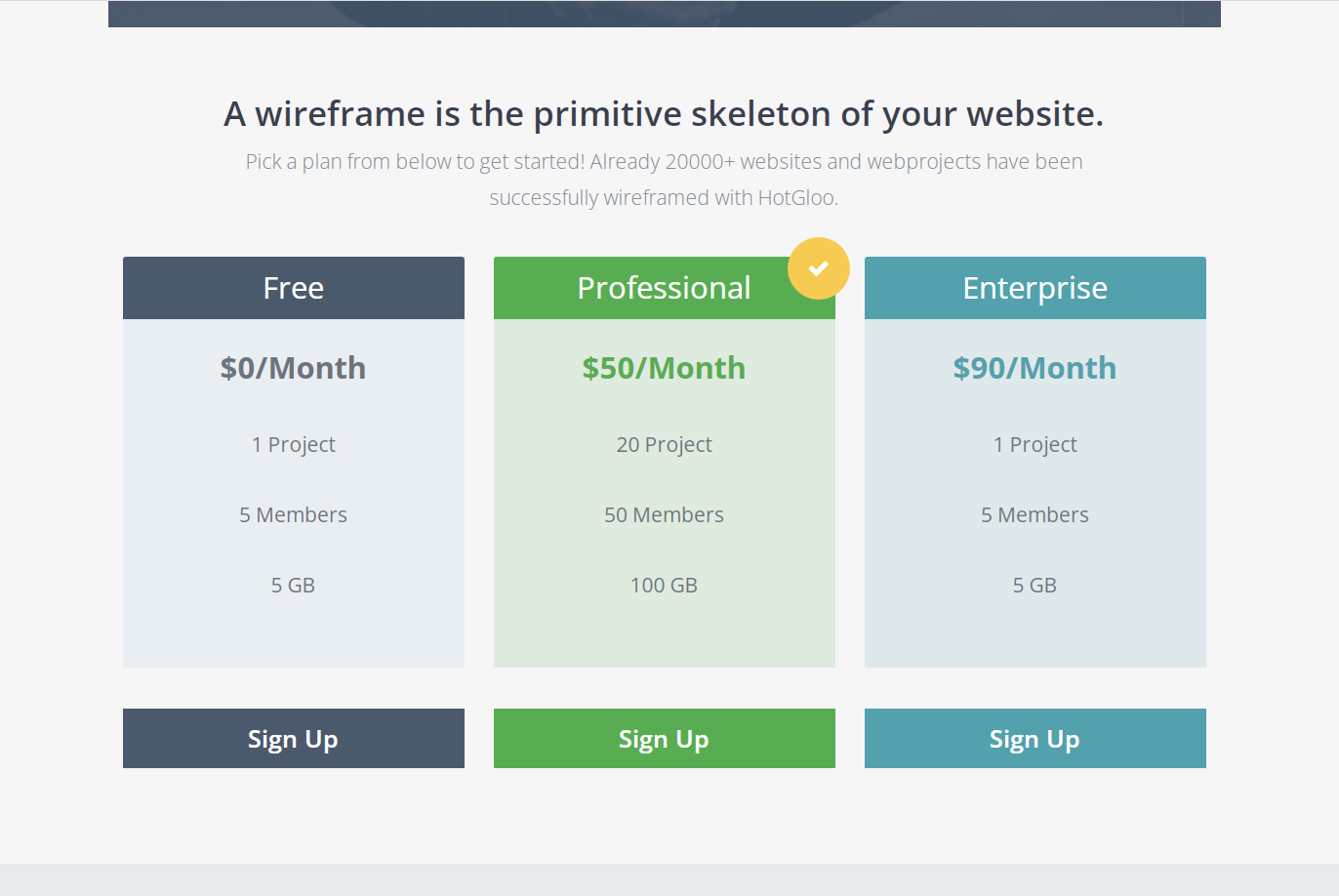The width and height of the screenshot is (1339, 896).
Task: Click the "Pick a plan" subtitle text
Action: point(664,162)
